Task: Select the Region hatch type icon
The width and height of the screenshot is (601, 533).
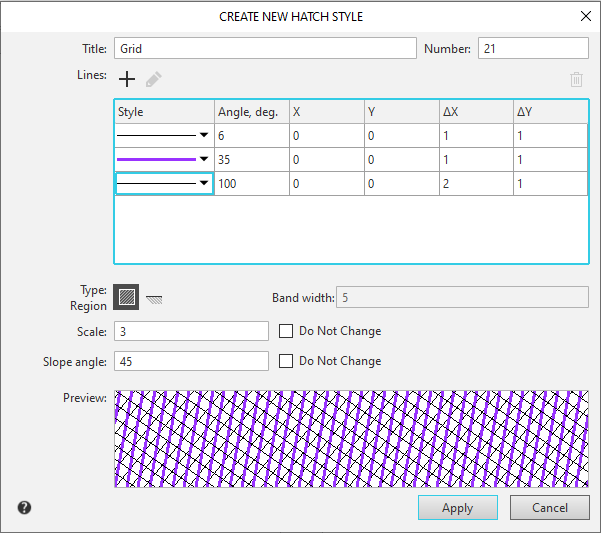Action: (126, 297)
